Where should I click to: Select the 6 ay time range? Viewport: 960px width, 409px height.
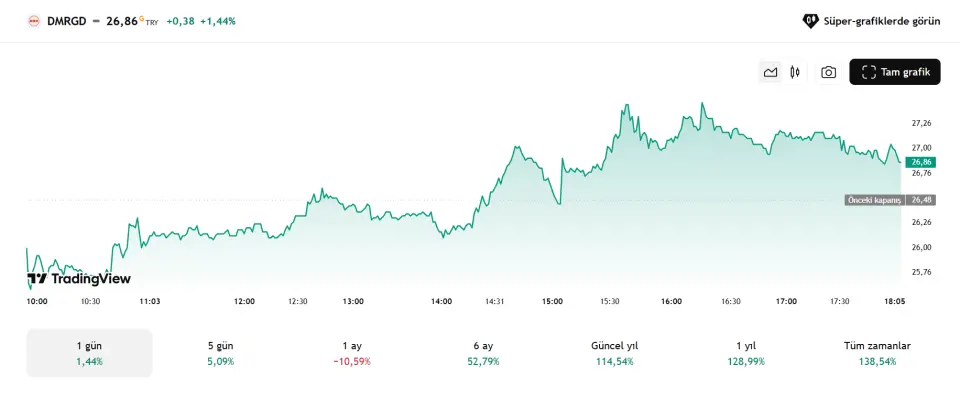point(483,353)
